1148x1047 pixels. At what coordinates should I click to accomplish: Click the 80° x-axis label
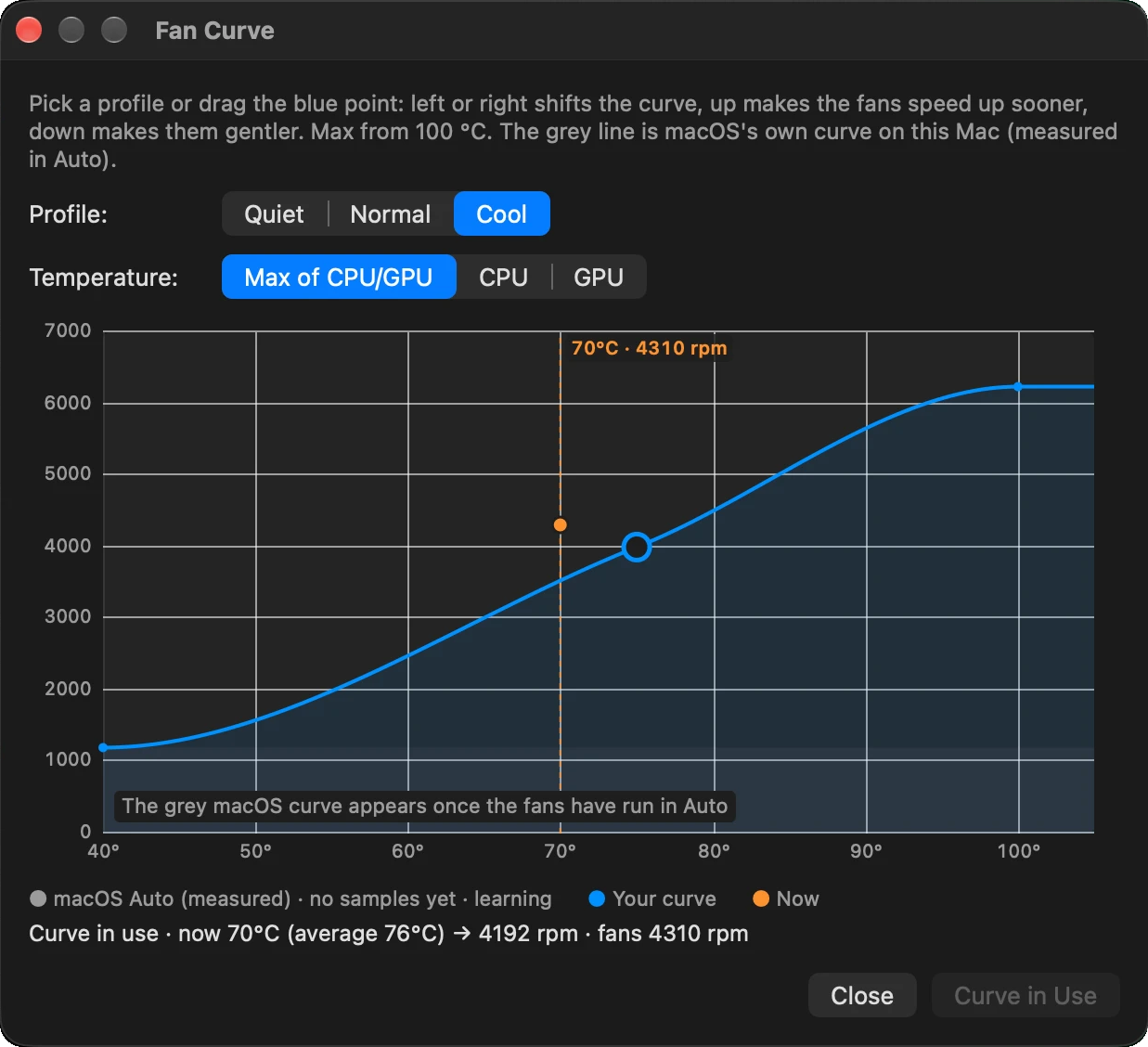tap(714, 851)
